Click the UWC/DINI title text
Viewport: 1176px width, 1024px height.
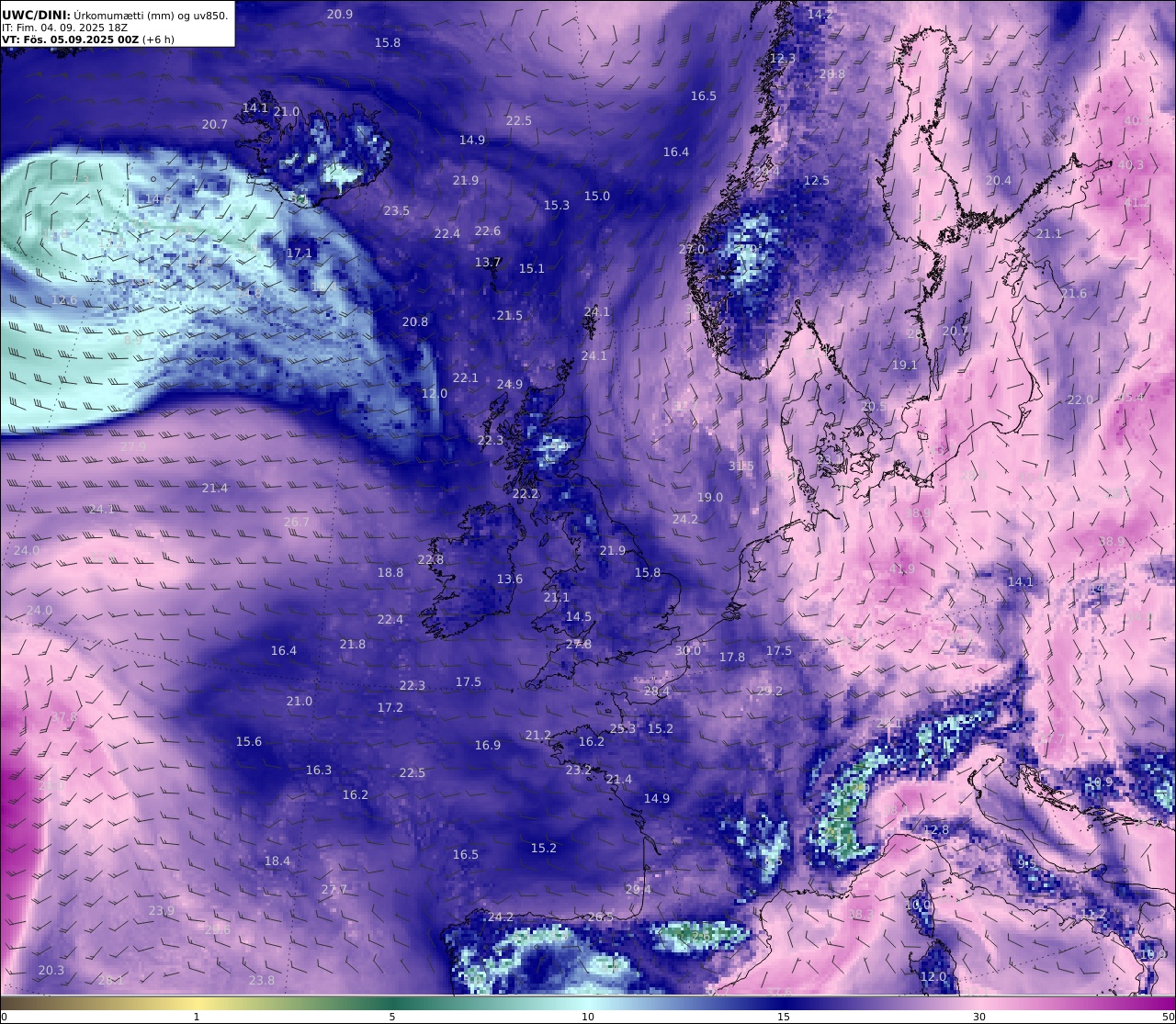tap(37, 15)
